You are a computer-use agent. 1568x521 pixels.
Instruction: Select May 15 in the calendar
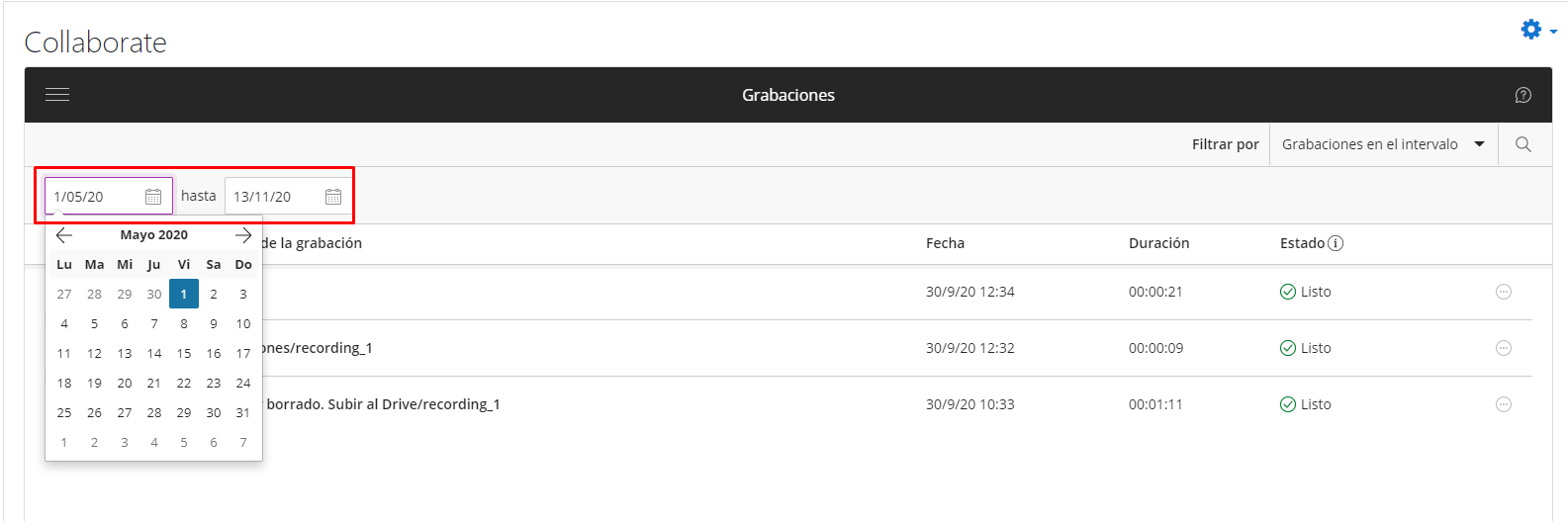[x=184, y=353]
